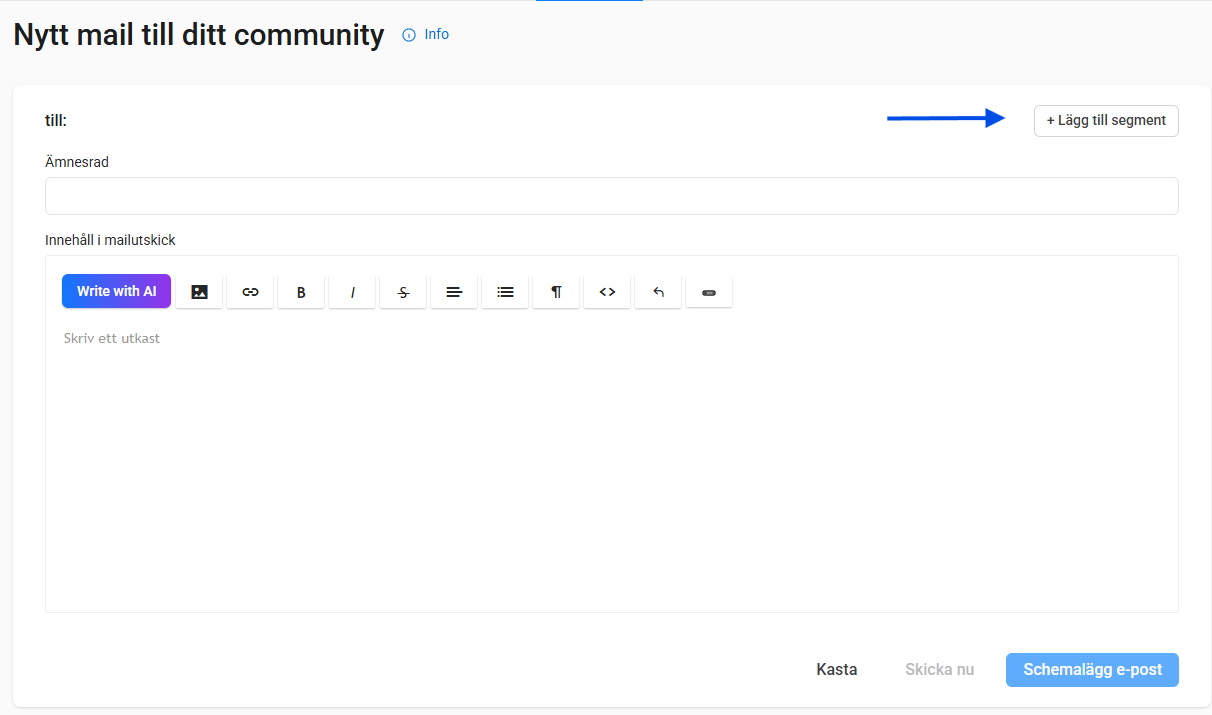Image resolution: width=1212 pixels, height=715 pixels.
Task: Insert a hyperlink using the link icon
Action: (250, 292)
